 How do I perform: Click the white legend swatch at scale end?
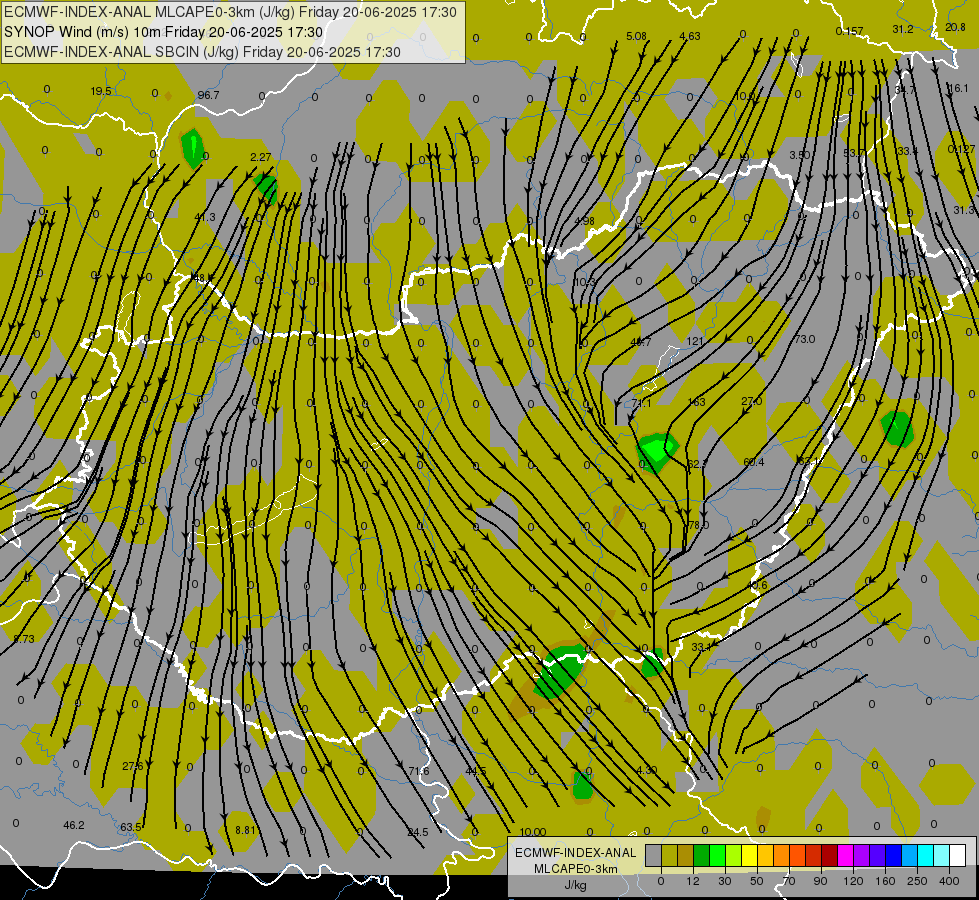[958, 855]
